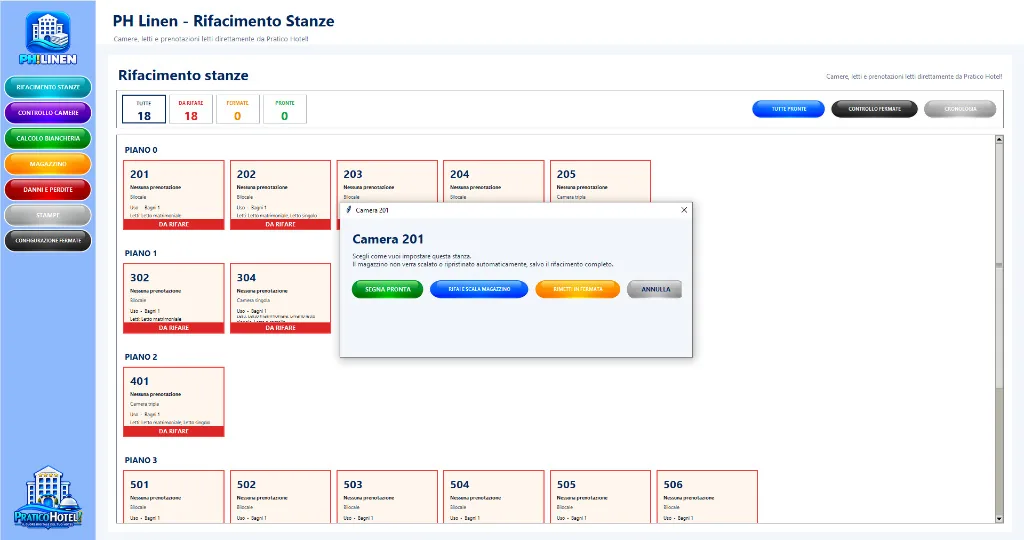Viewport: 1024px width, 540px height.
Task: Click the PIANO 3 heading
Action: click(x=141, y=460)
